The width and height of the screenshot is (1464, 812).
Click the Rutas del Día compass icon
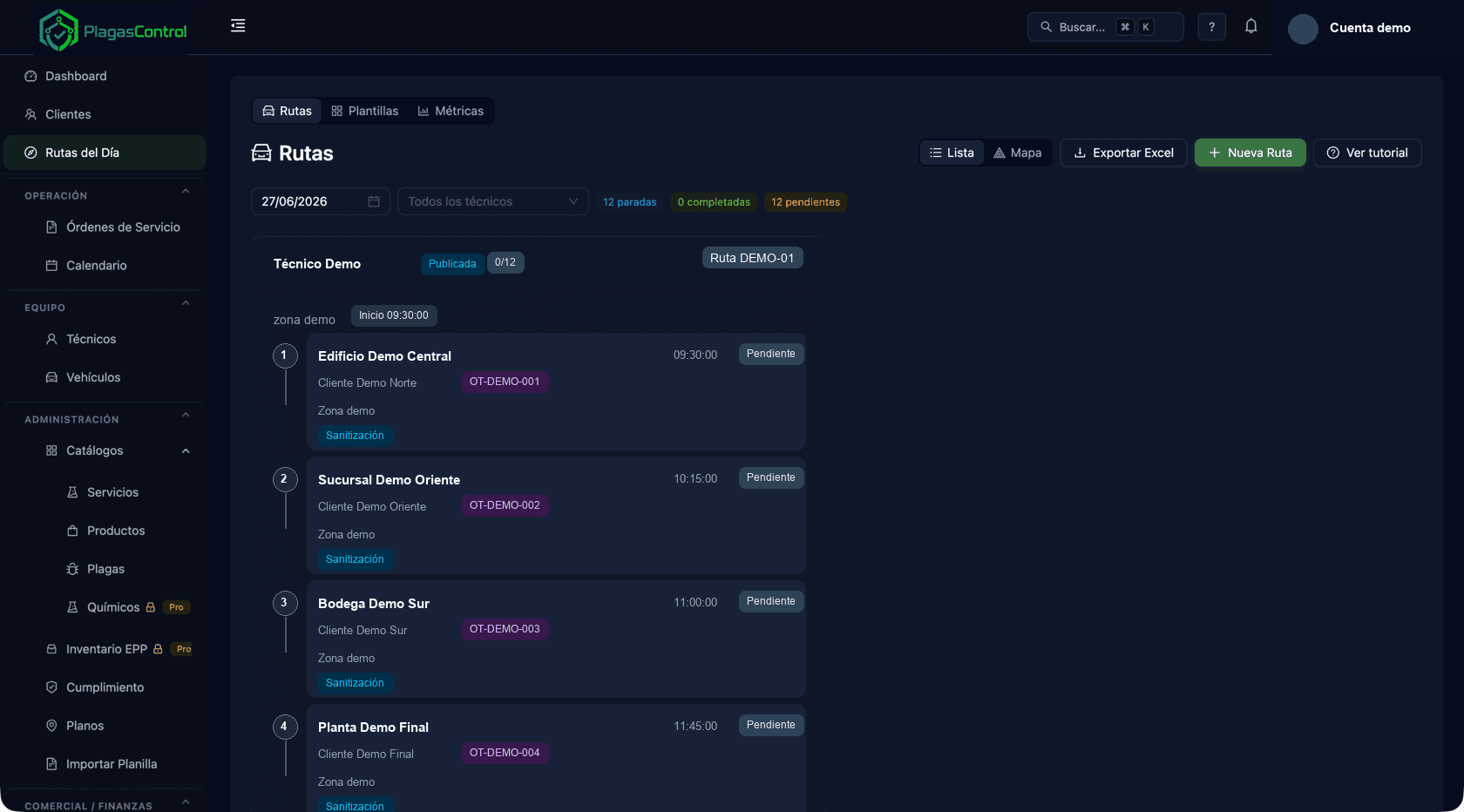pyautogui.click(x=30, y=152)
